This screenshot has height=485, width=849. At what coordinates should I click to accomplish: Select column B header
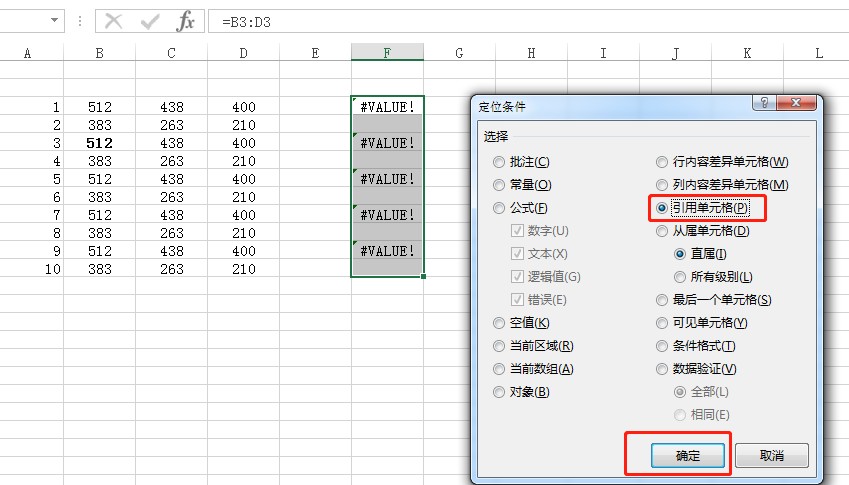100,53
